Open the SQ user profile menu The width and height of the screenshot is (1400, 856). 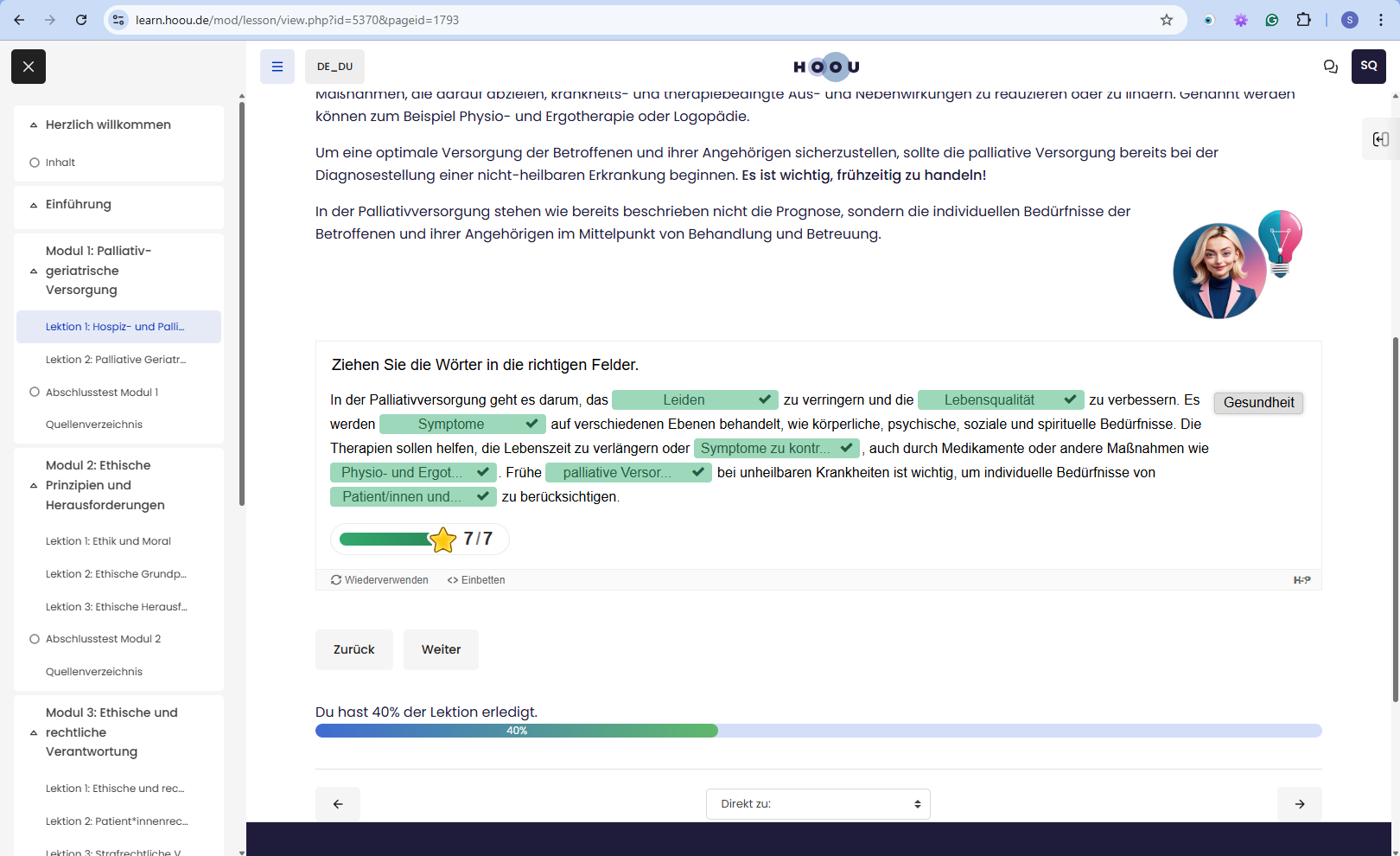1369,67
